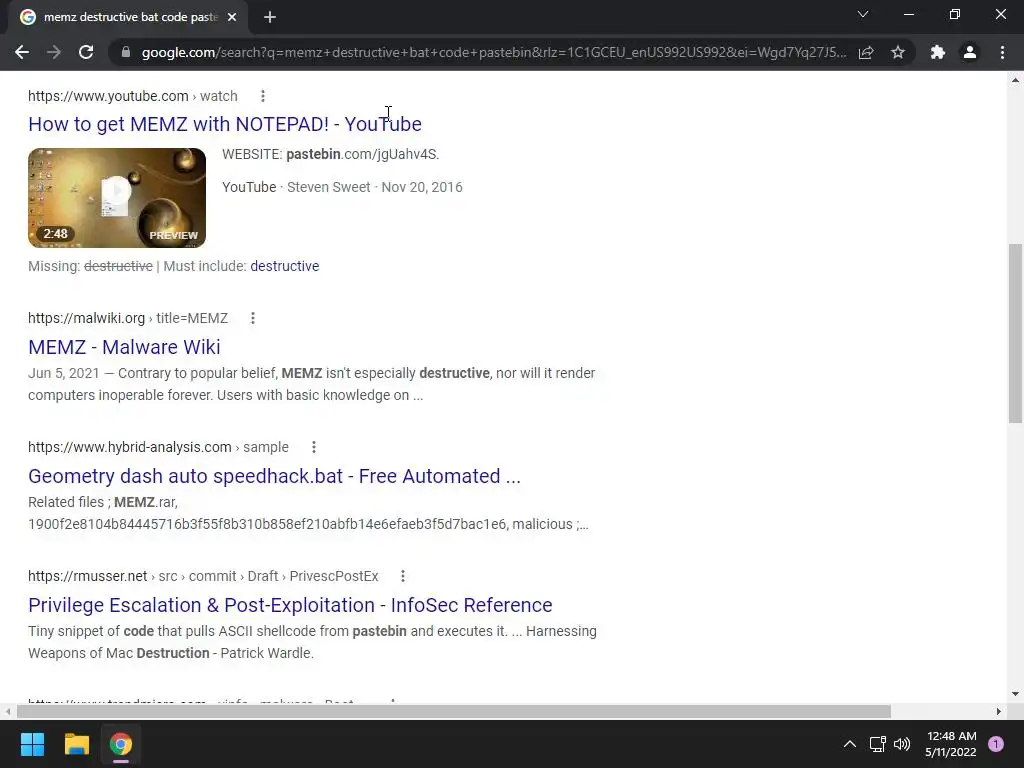Go back to the previous page

click(x=22, y=52)
